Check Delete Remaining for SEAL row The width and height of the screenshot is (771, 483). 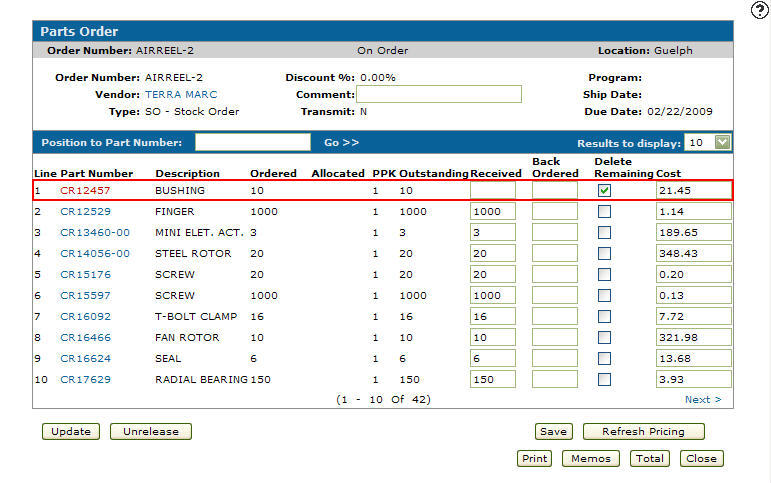[x=604, y=359]
